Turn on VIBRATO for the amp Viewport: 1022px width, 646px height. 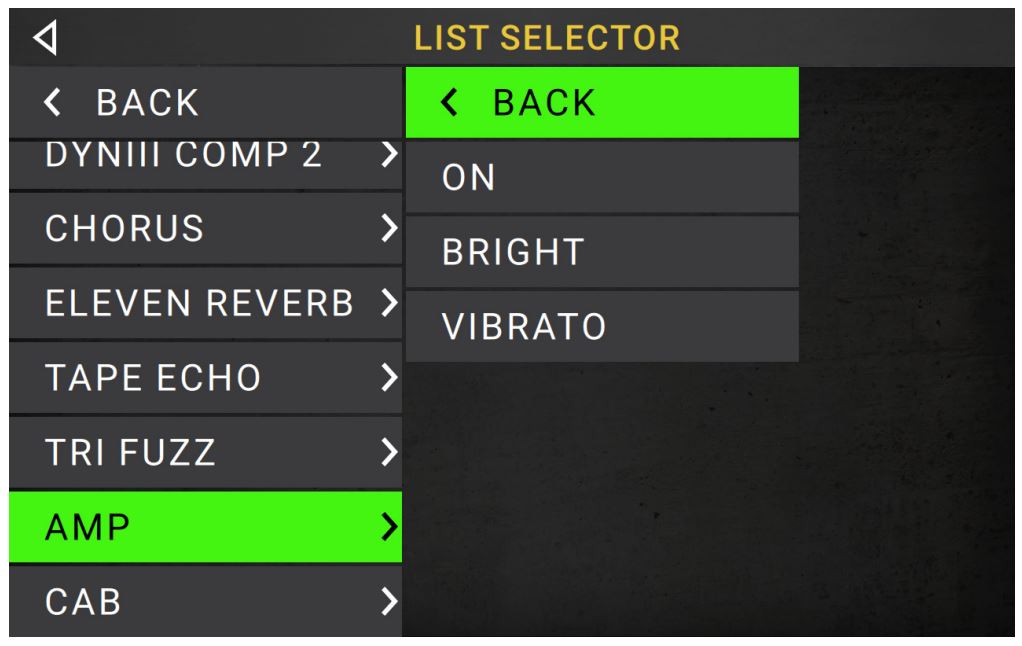[x=600, y=326]
